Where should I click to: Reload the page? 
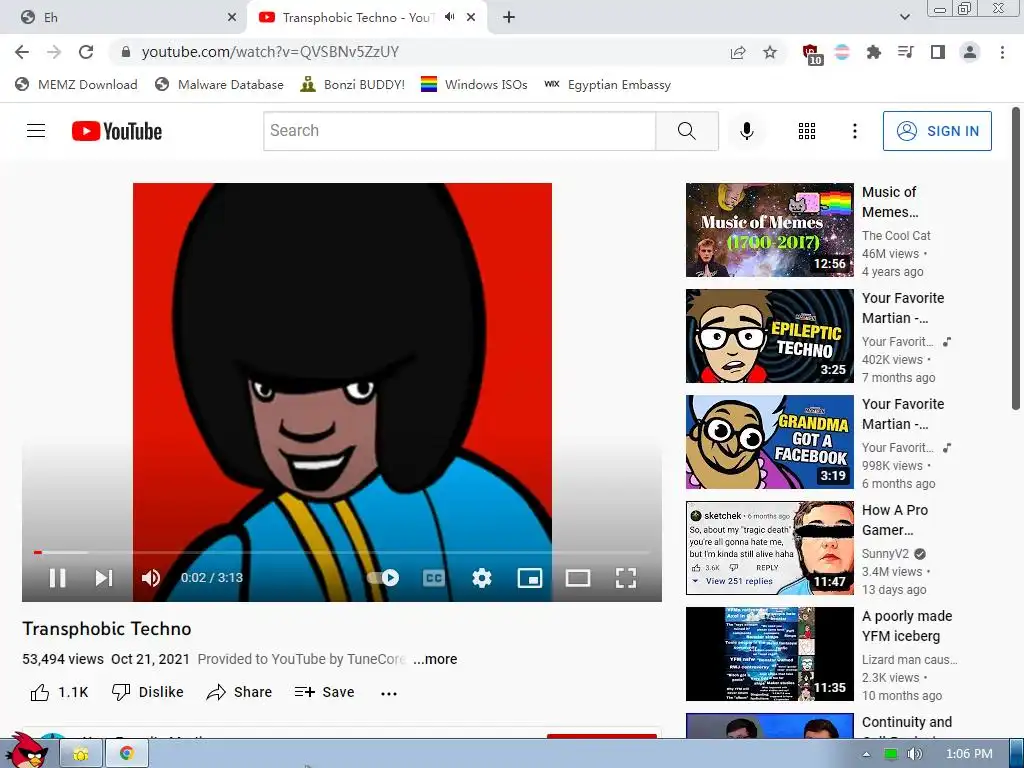tap(86, 52)
